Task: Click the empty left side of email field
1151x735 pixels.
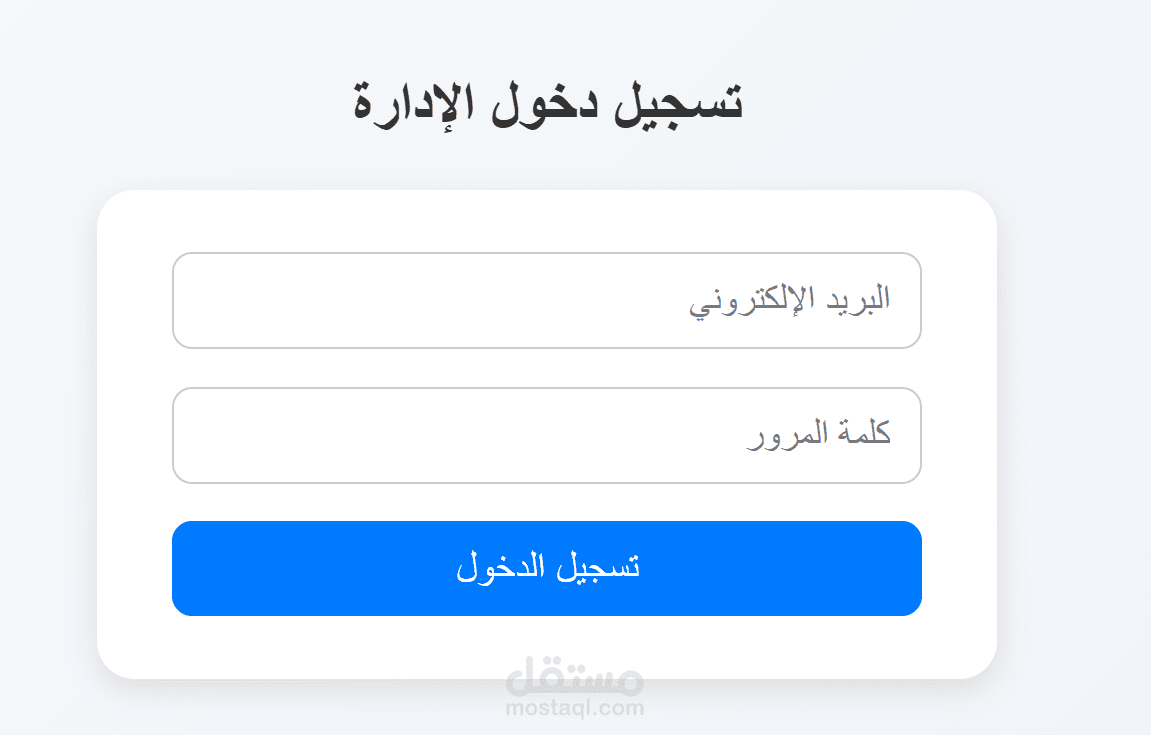Action: point(300,300)
